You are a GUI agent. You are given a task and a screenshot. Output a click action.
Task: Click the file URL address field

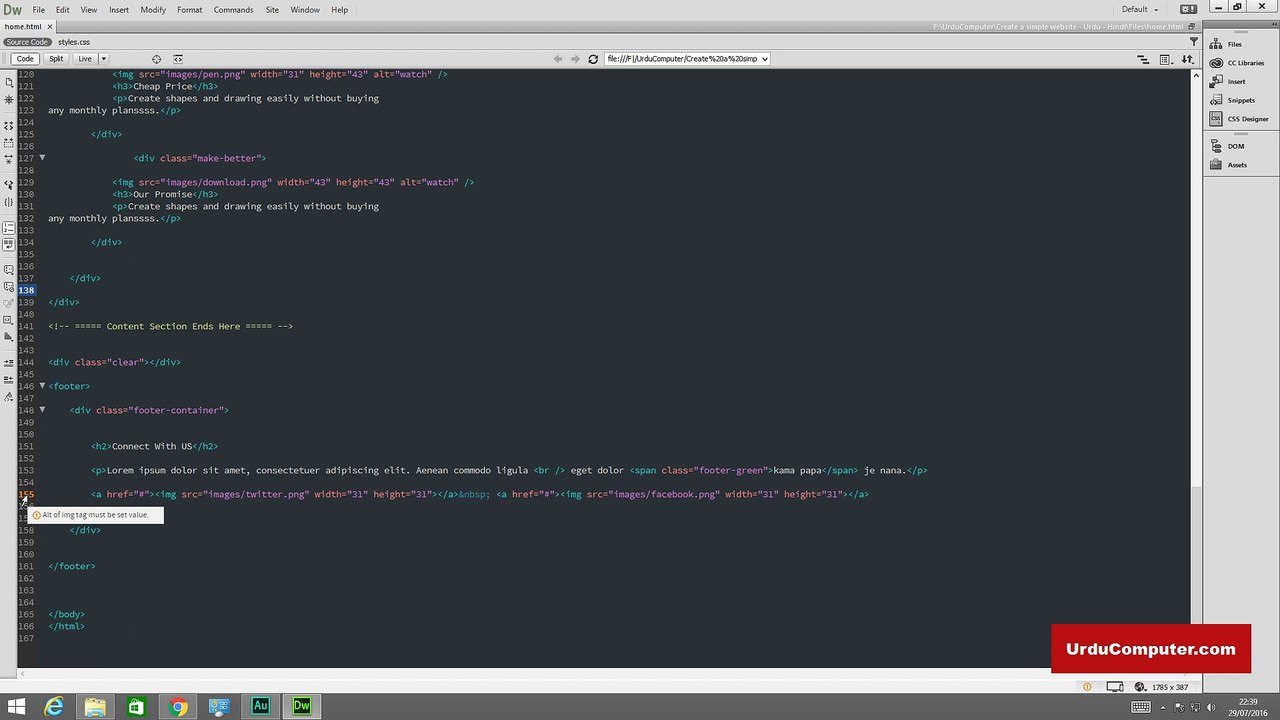pyautogui.click(x=686, y=59)
